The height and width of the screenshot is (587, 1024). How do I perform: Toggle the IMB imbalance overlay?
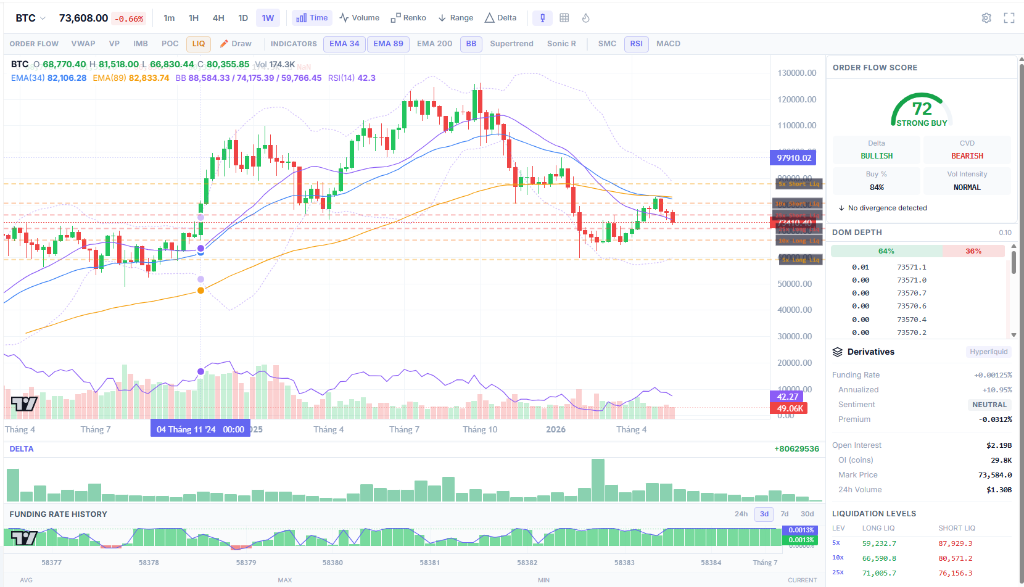[x=140, y=44]
